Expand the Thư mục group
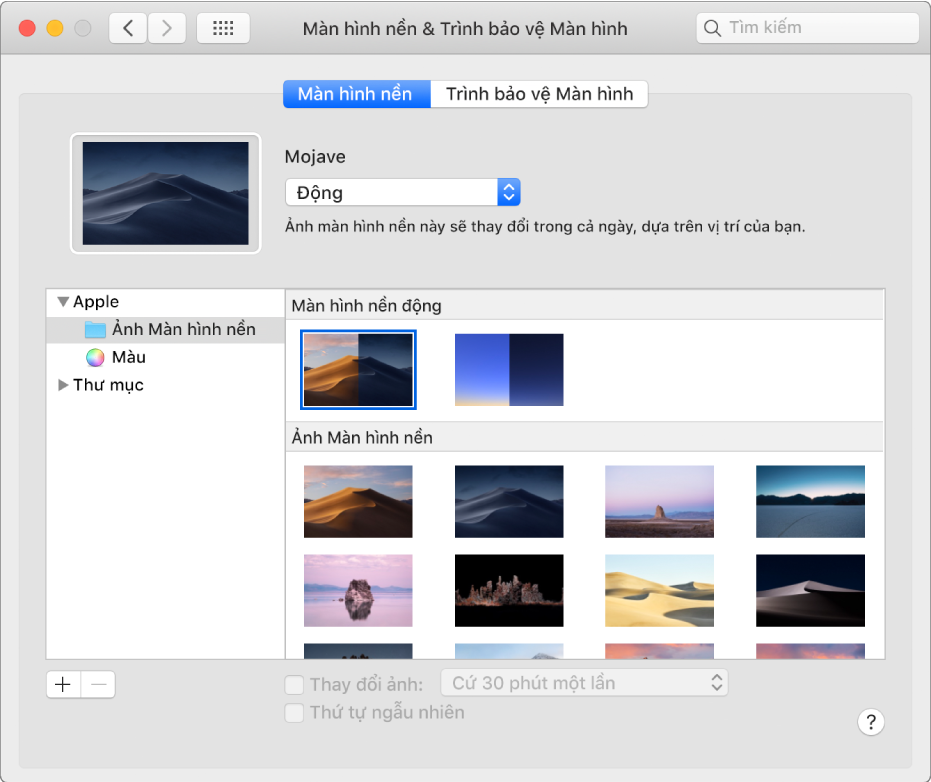The image size is (931, 782). click(63, 385)
